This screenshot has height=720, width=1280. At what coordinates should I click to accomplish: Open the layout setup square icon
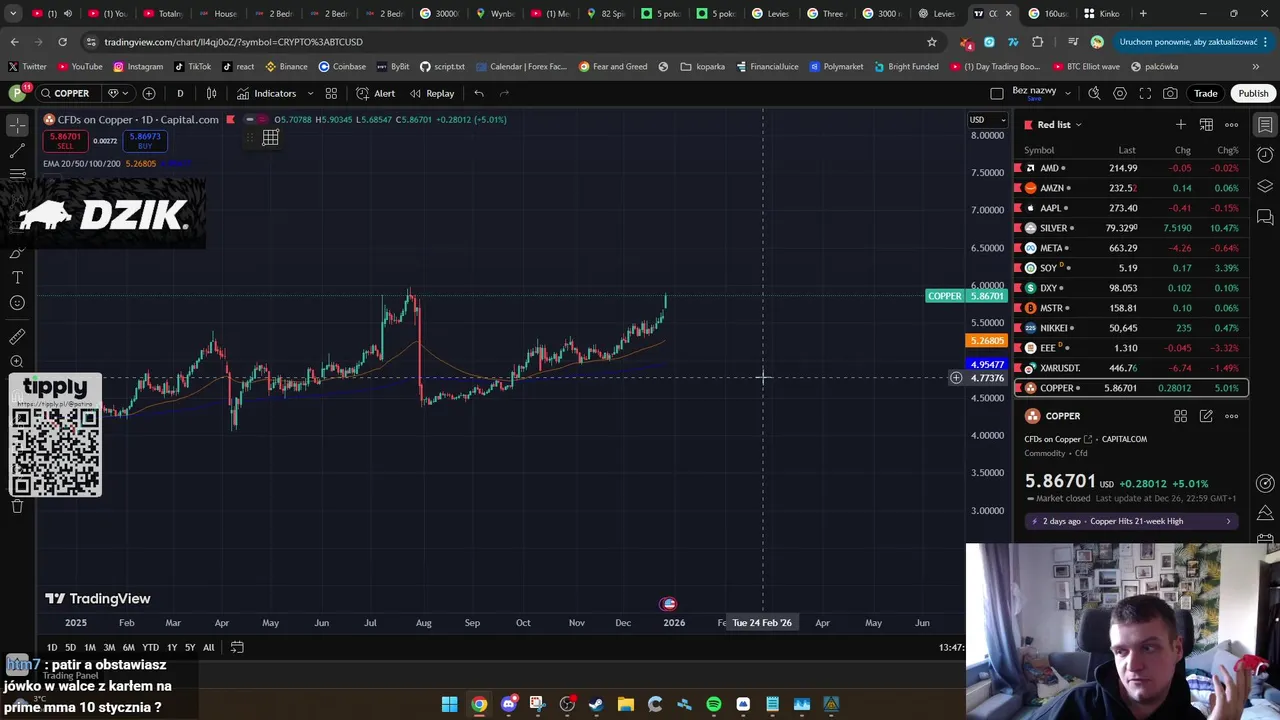click(x=997, y=93)
